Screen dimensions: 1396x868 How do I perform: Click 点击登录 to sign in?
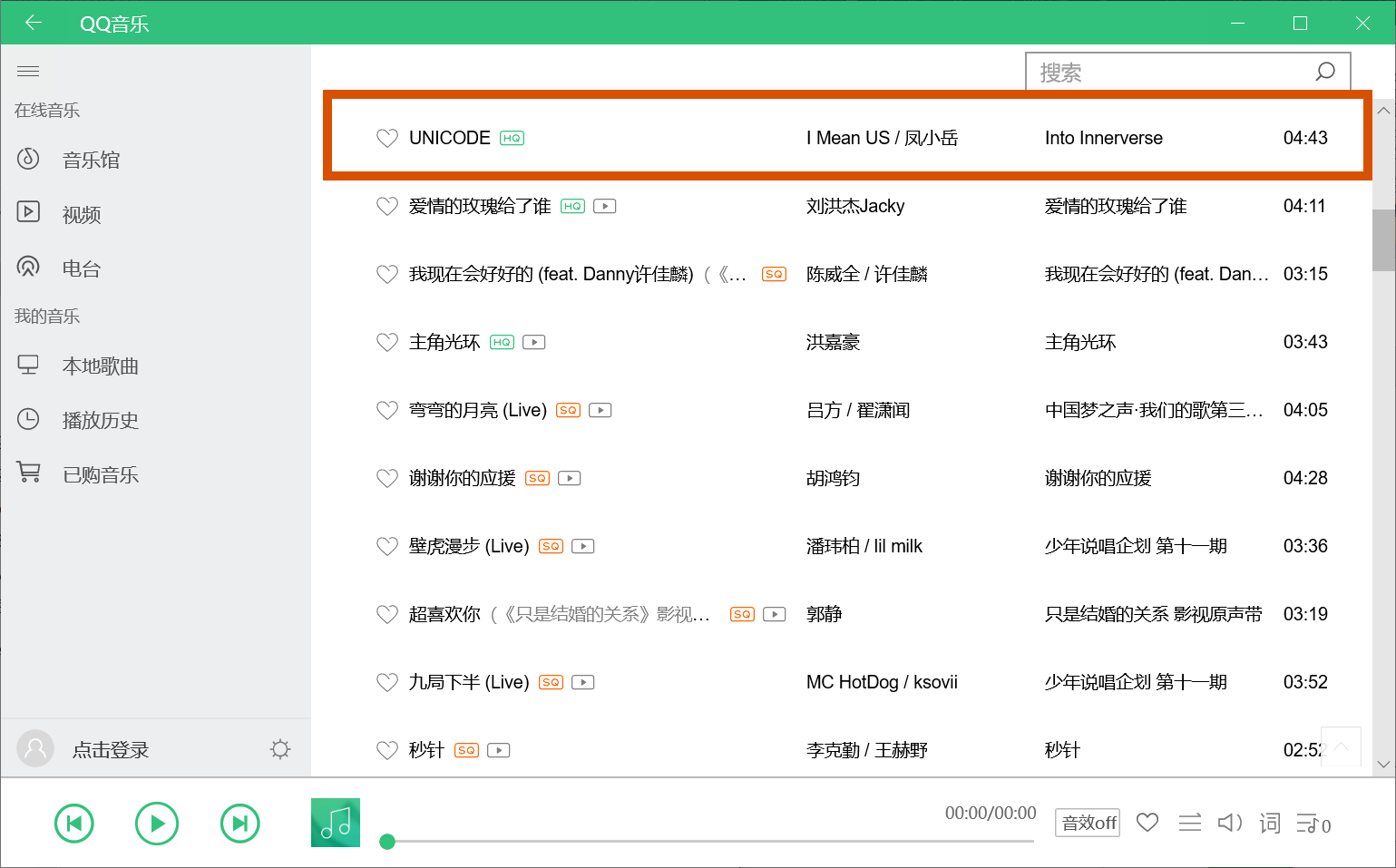[x=110, y=750]
